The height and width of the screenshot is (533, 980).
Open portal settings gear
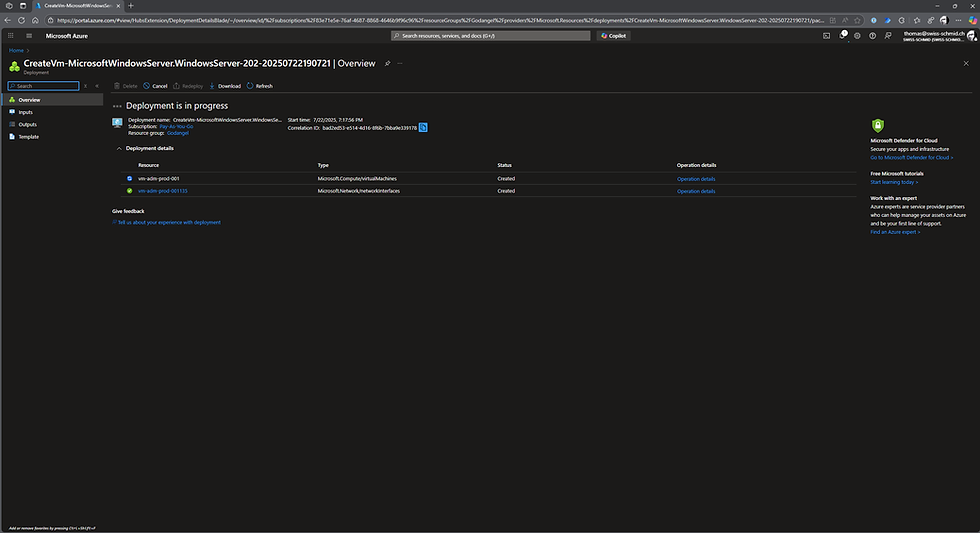pos(858,36)
